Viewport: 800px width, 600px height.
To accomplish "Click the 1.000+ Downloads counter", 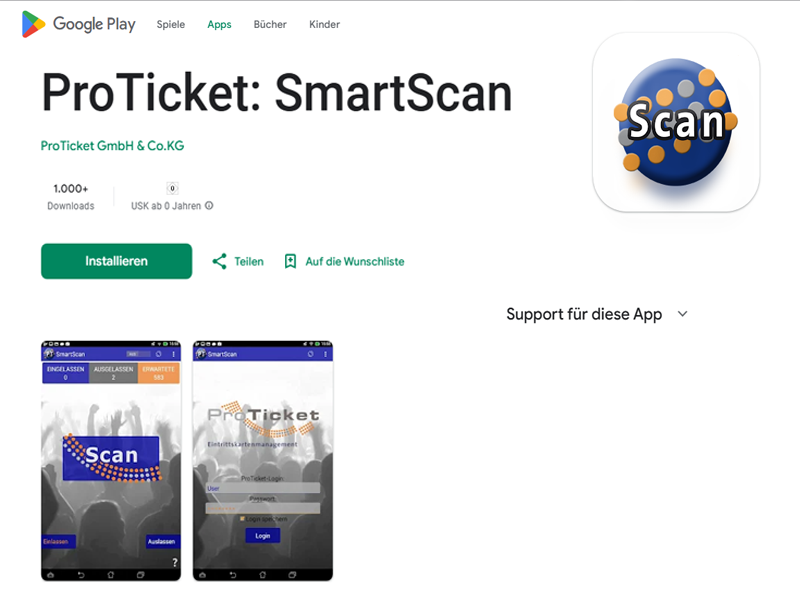I will (71, 196).
